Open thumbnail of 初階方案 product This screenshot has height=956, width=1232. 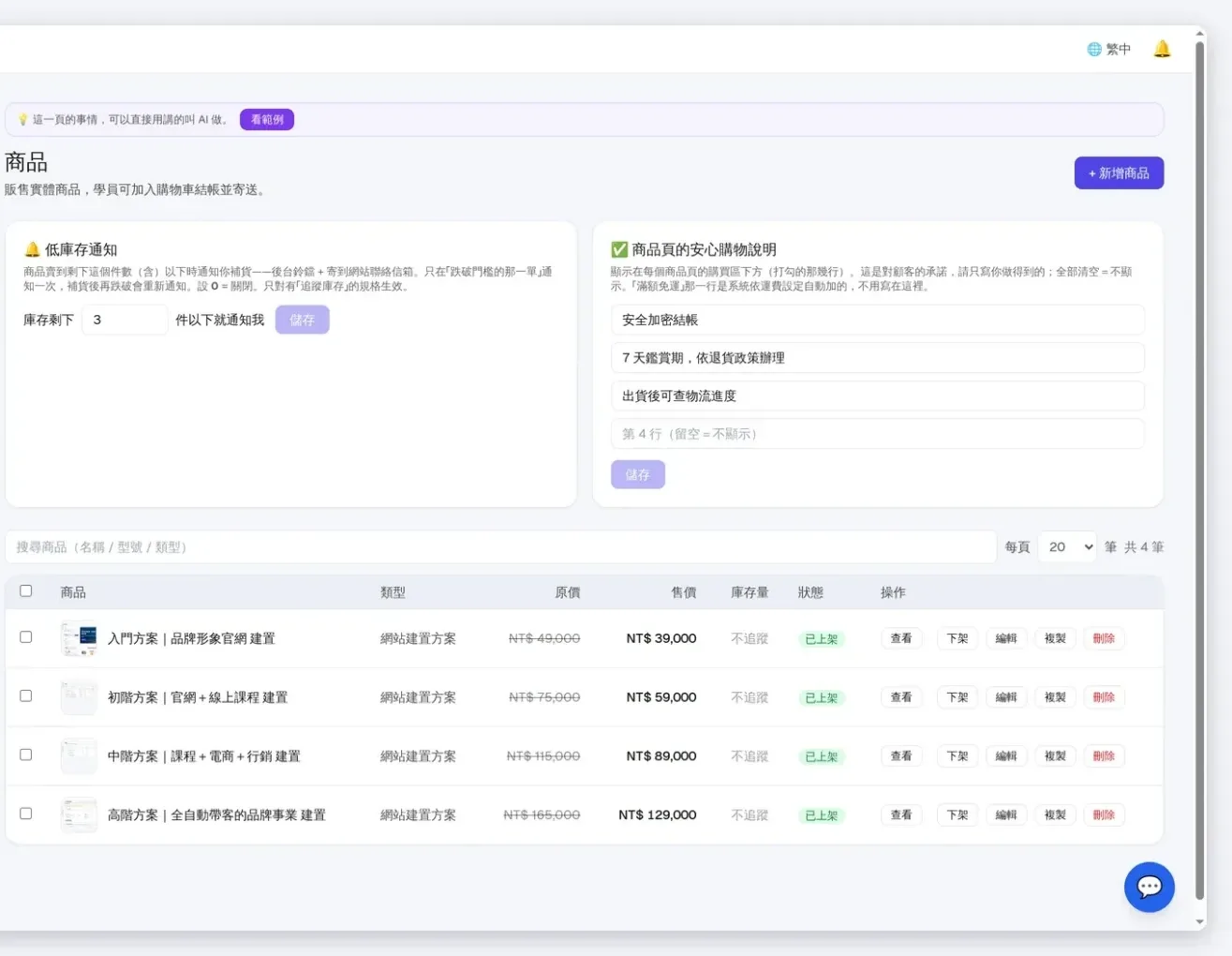point(79,697)
